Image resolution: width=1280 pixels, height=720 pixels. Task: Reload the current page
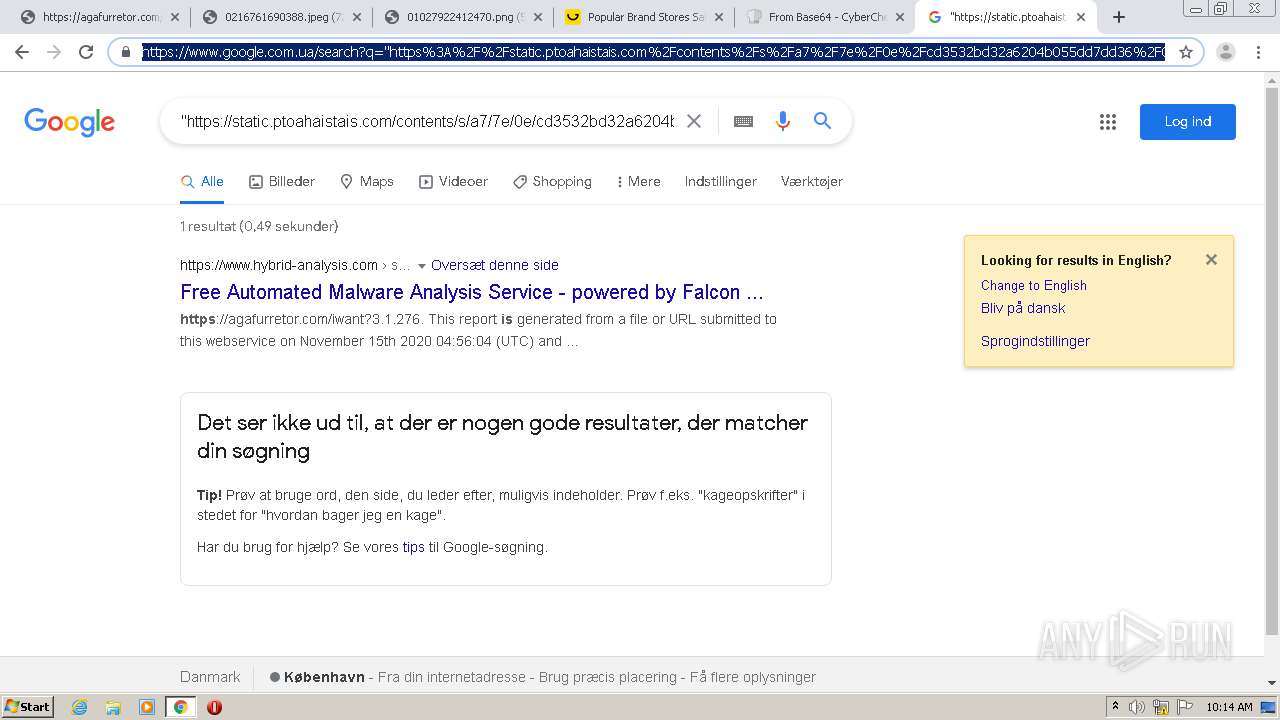[x=86, y=52]
